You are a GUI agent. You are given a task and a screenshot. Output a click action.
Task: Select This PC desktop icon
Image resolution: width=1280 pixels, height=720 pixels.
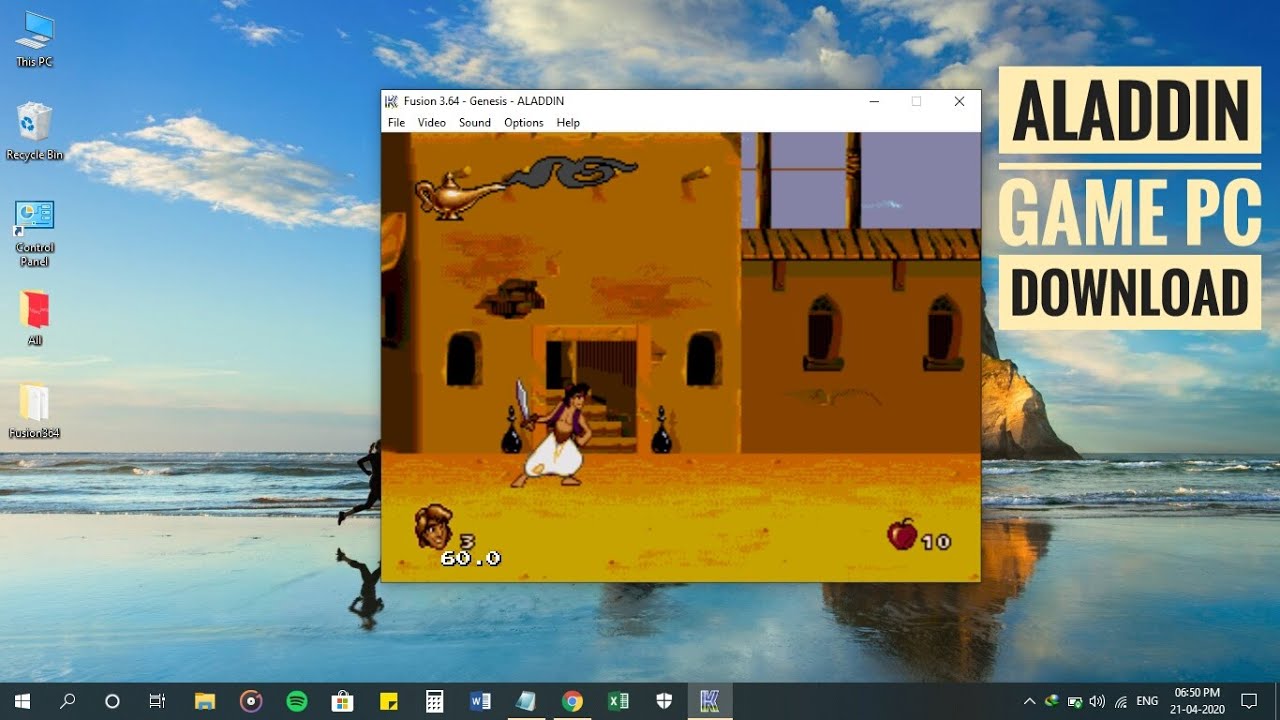coord(34,39)
